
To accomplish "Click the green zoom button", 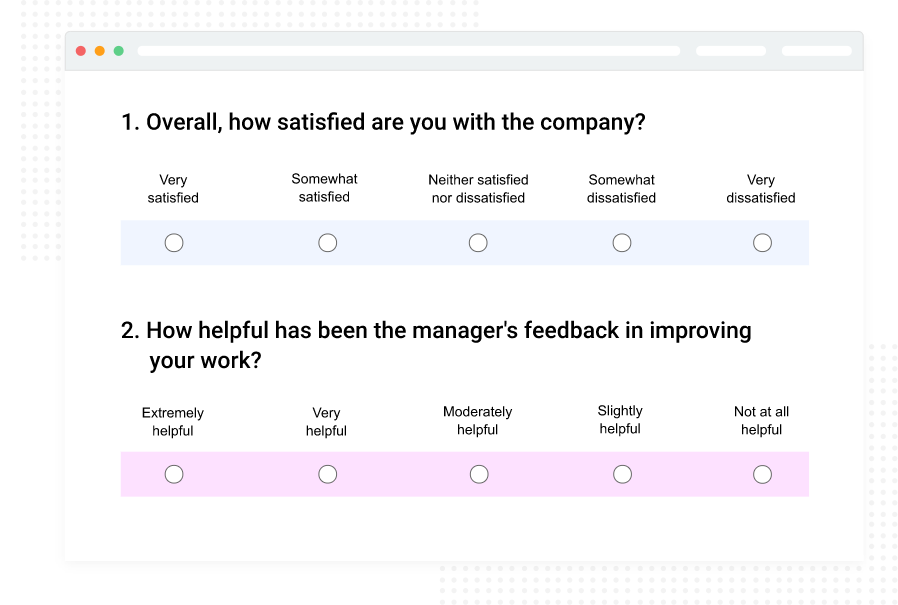I will (118, 49).
